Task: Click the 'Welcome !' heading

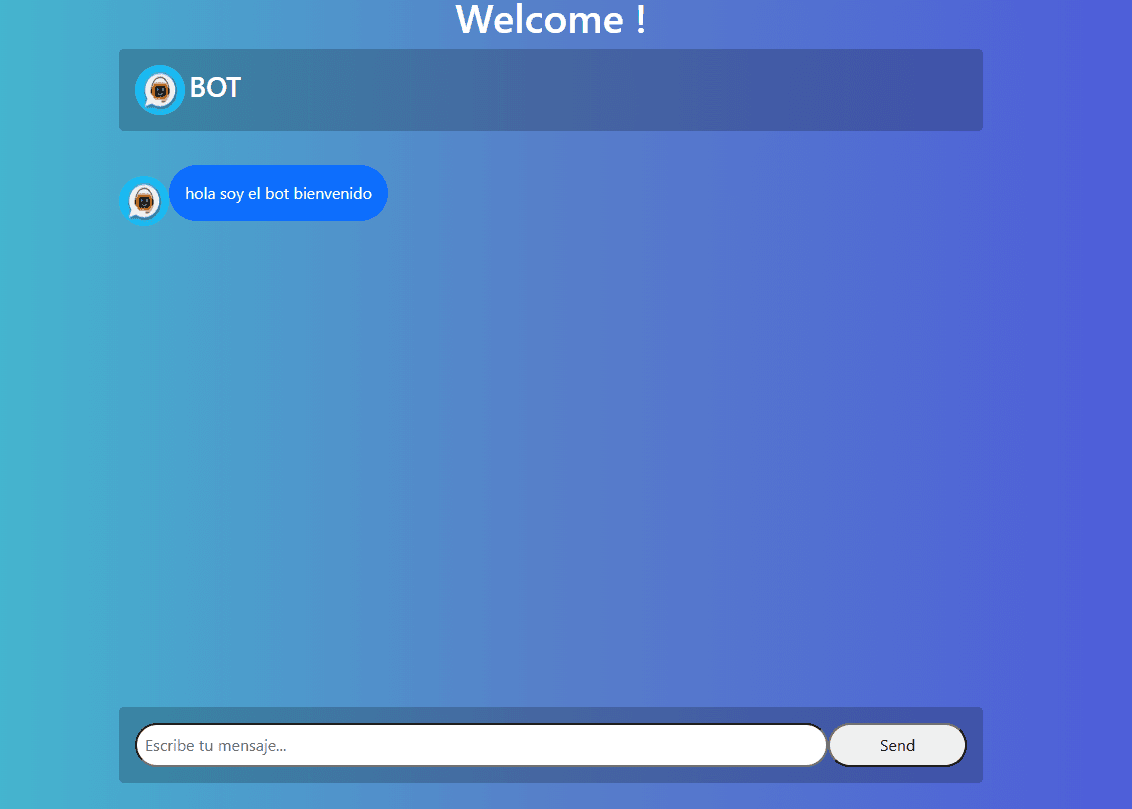Action: pos(550,20)
